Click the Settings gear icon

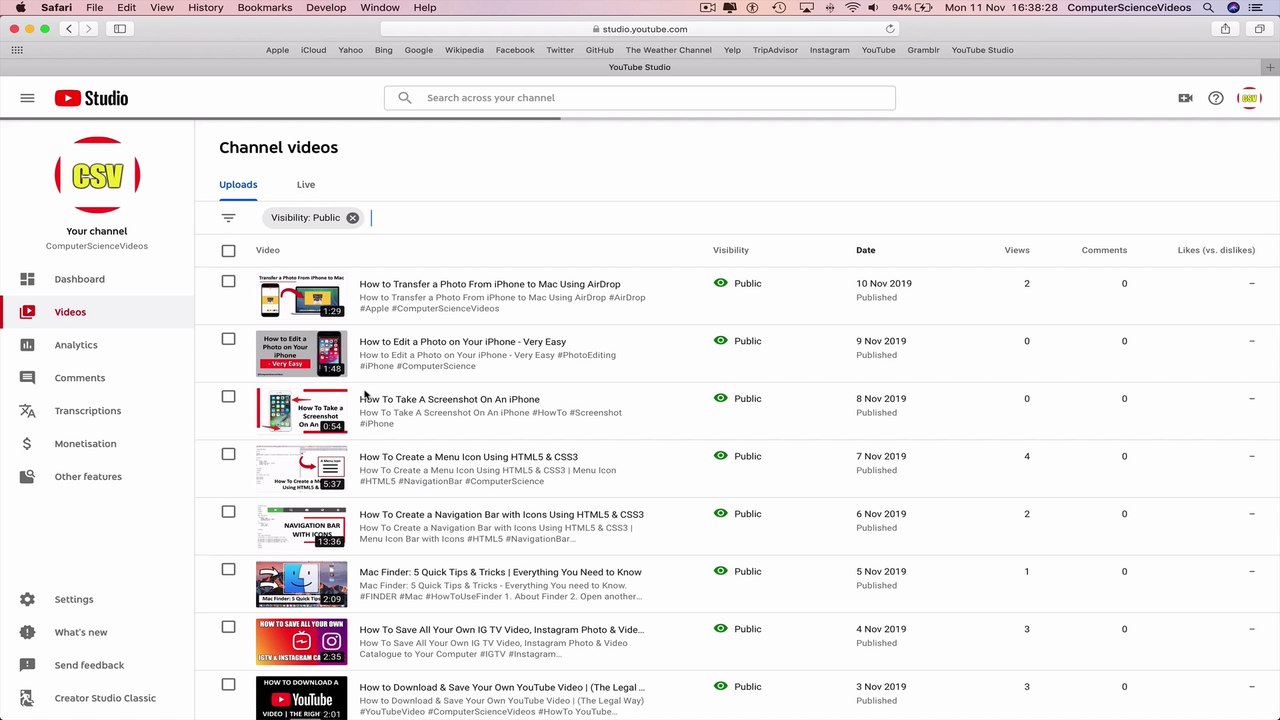pos(27,599)
